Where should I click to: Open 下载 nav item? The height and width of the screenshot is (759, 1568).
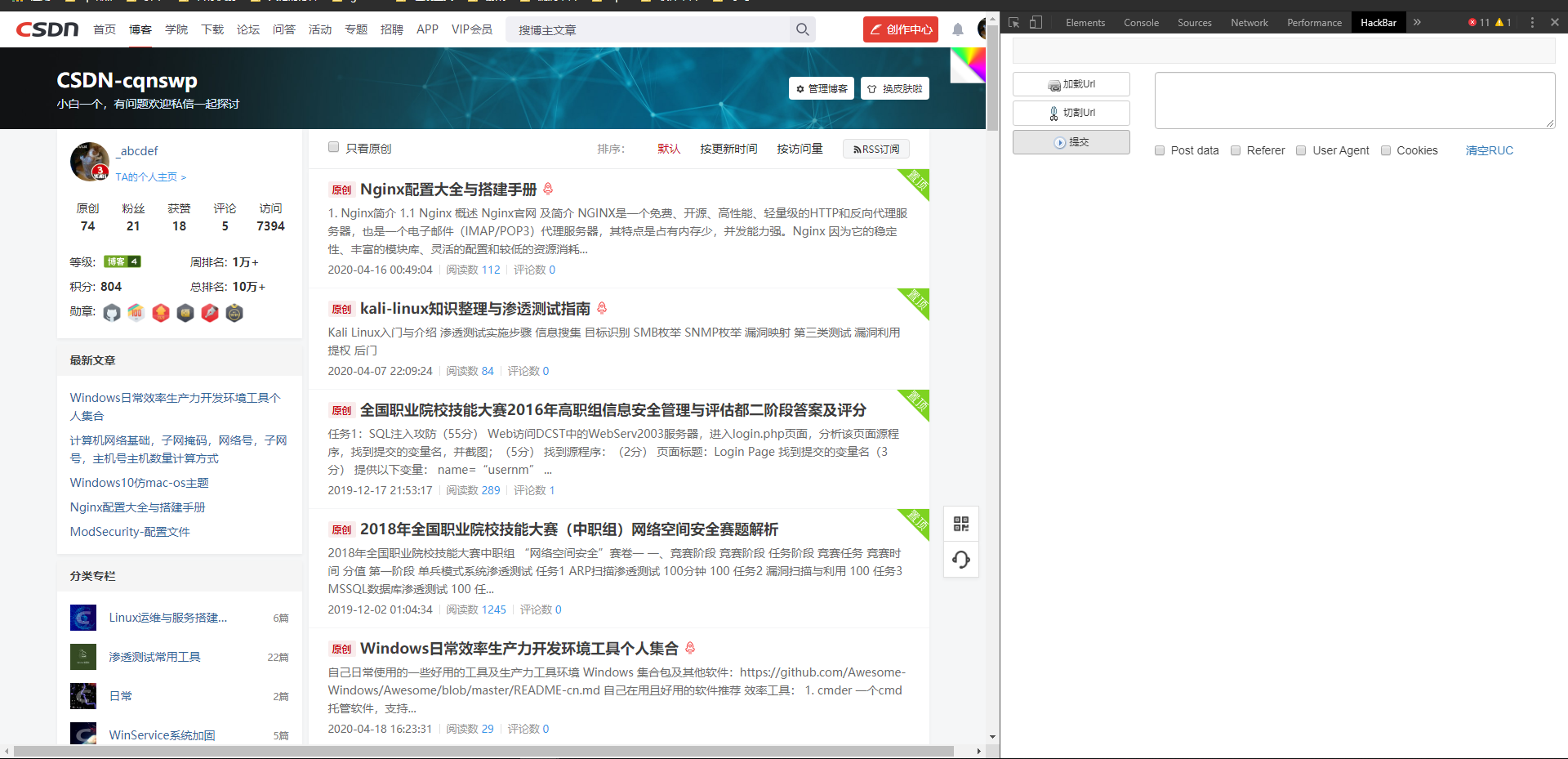[212, 29]
